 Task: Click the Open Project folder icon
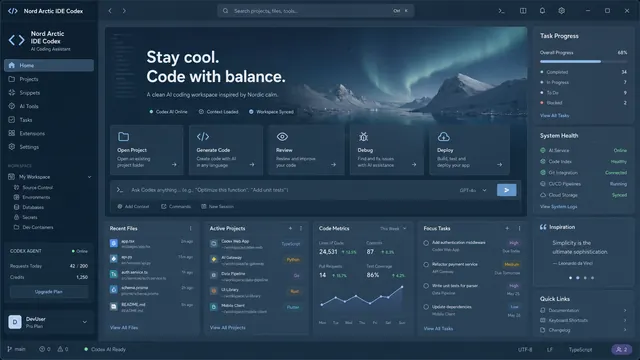coord(123,136)
